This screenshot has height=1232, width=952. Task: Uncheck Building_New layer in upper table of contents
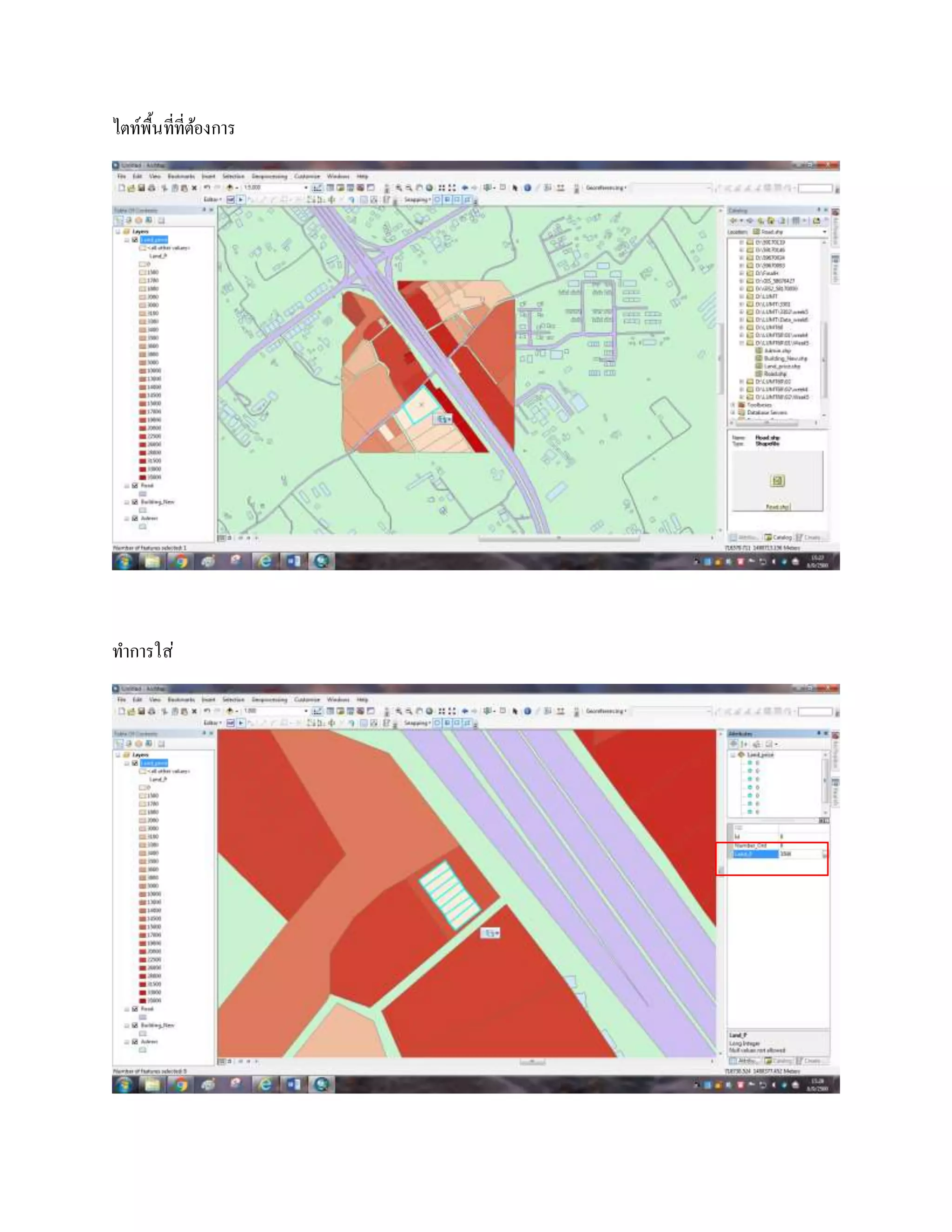pyautogui.click(x=135, y=502)
